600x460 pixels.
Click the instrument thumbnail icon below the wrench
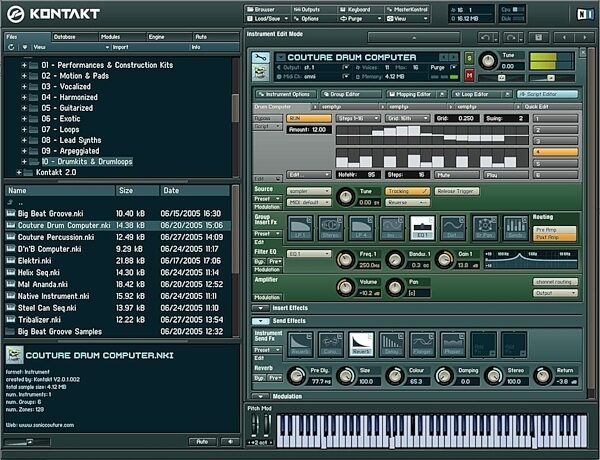(x=260, y=72)
